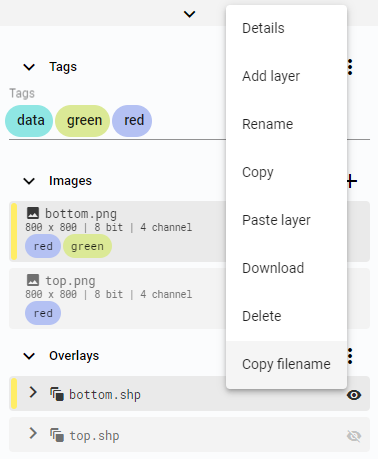Select Paste layer option
Screen dimensions: 378x459
(x=286, y=220)
